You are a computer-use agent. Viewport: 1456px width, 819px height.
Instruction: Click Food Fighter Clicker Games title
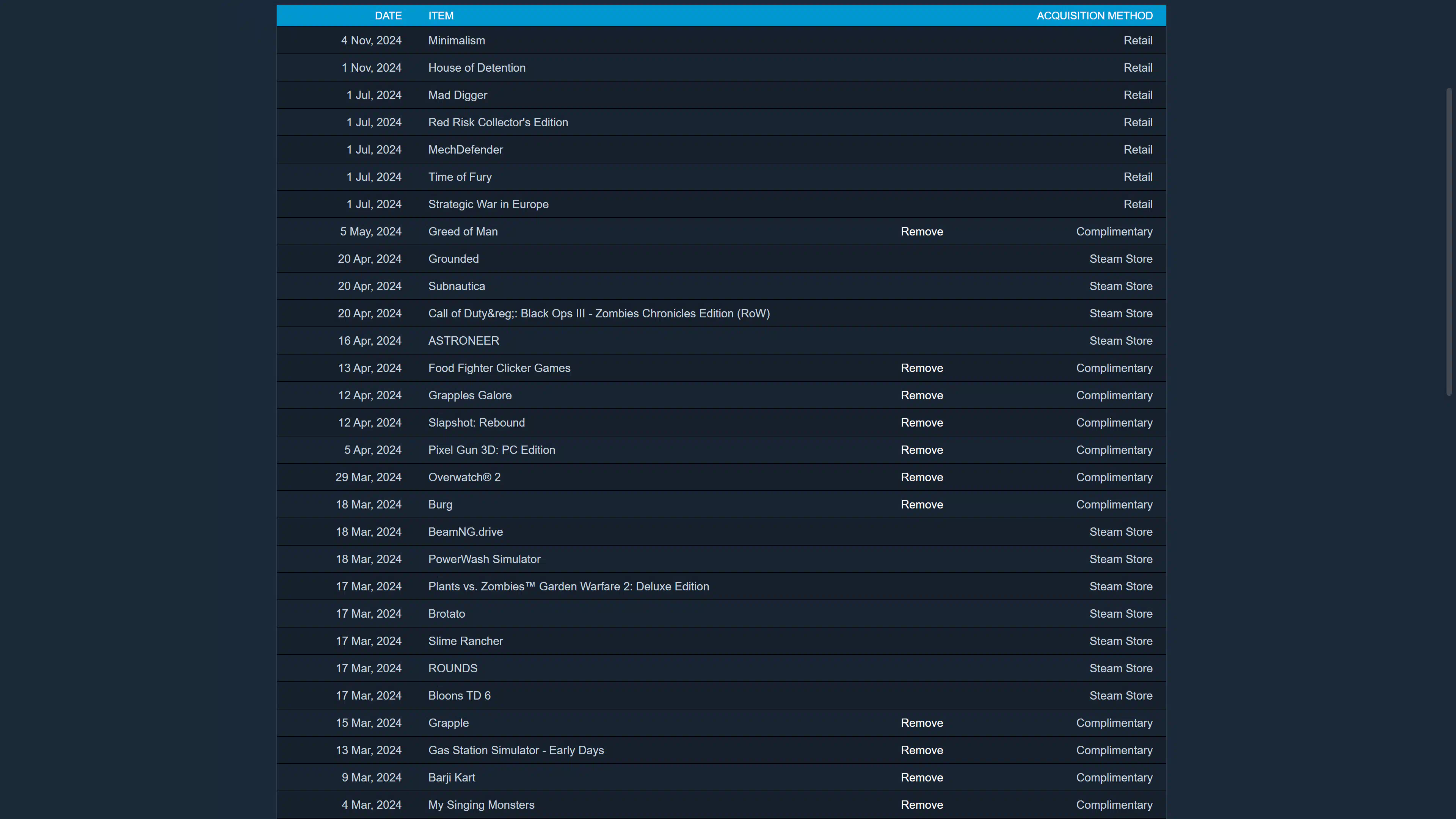click(x=499, y=368)
